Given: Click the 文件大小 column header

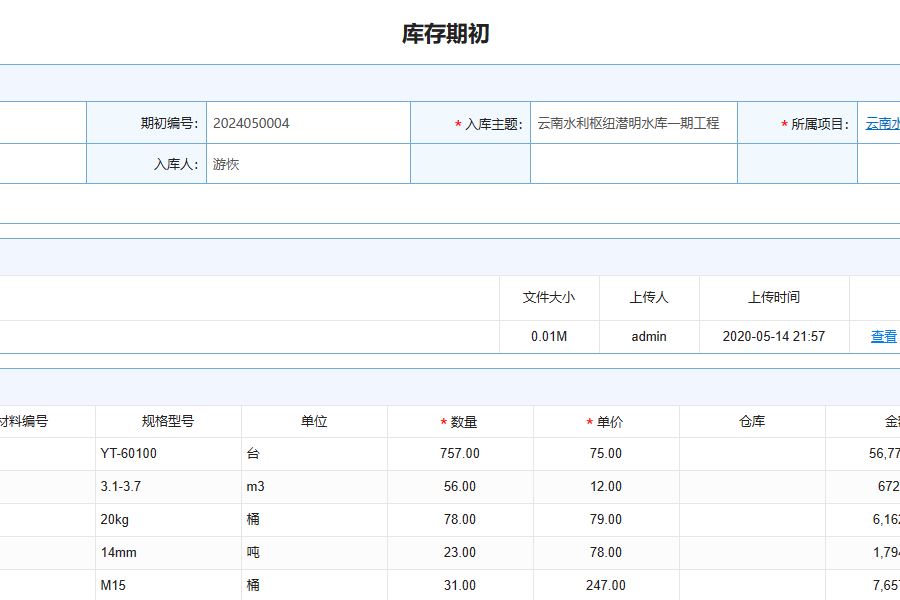Looking at the screenshot, I should (549, 297).
